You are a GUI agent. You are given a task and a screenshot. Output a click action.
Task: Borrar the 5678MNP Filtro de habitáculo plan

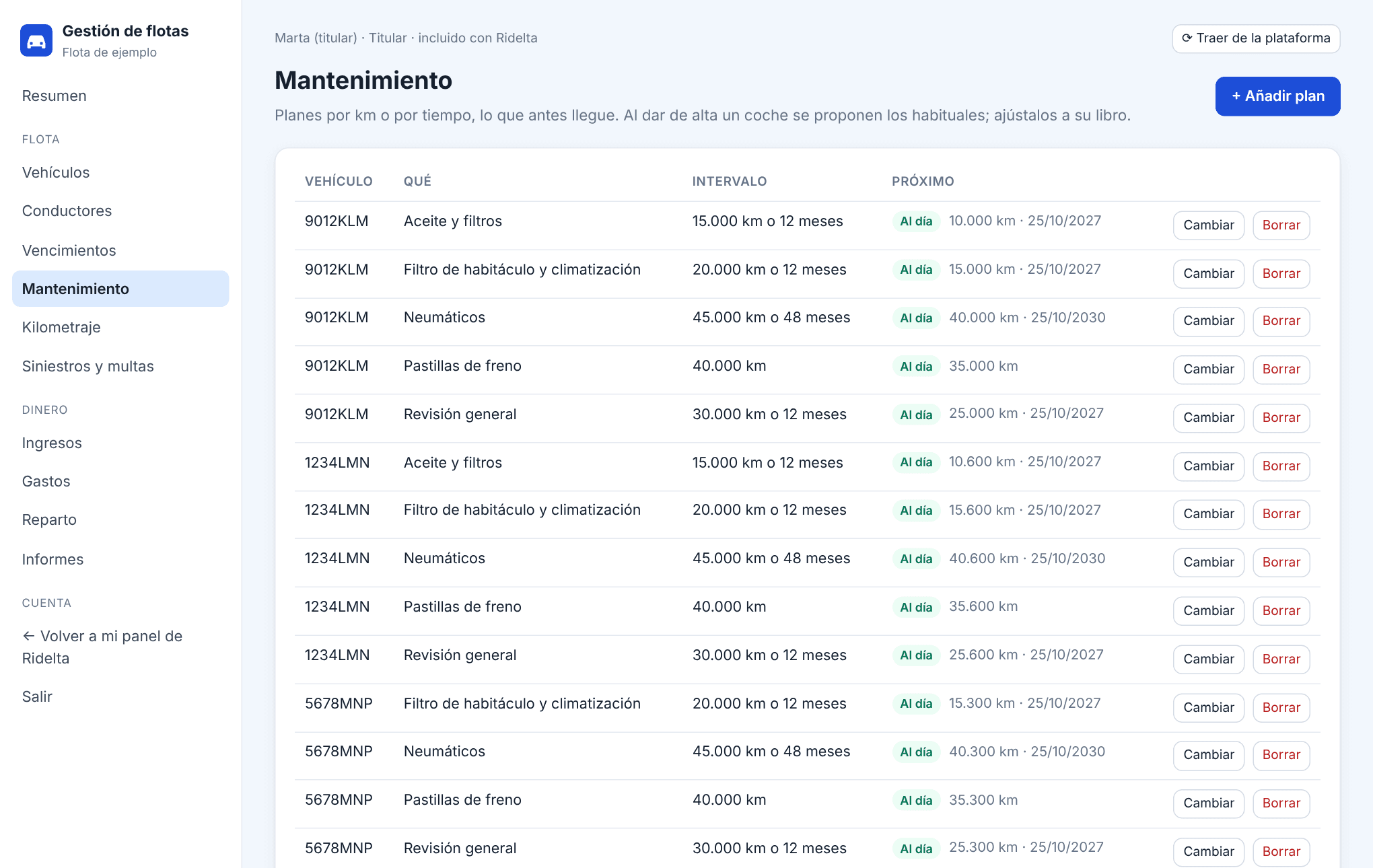(x=1281, y=708)
